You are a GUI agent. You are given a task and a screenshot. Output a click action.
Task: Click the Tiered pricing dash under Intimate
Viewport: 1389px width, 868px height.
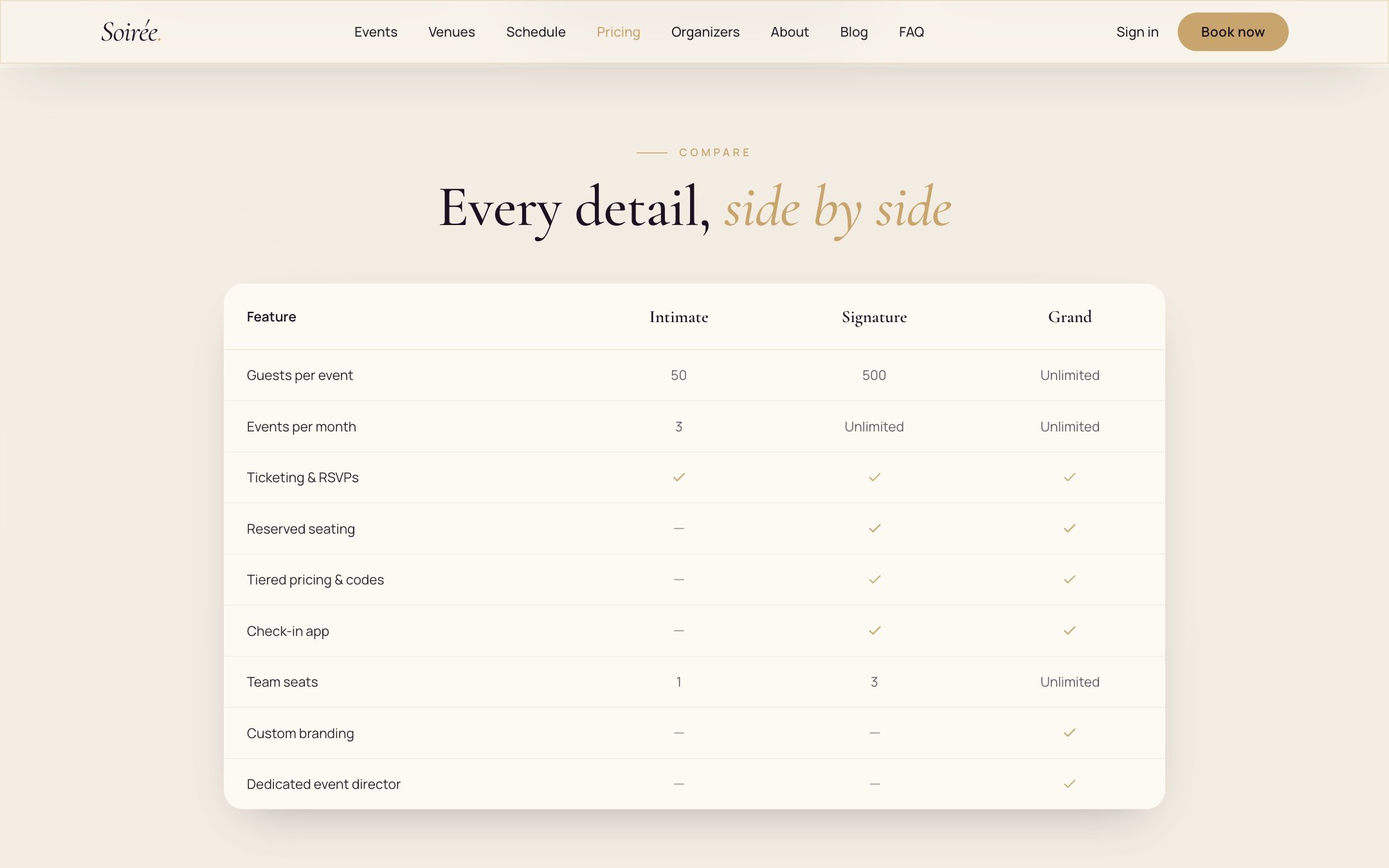[x=679, y=579]
